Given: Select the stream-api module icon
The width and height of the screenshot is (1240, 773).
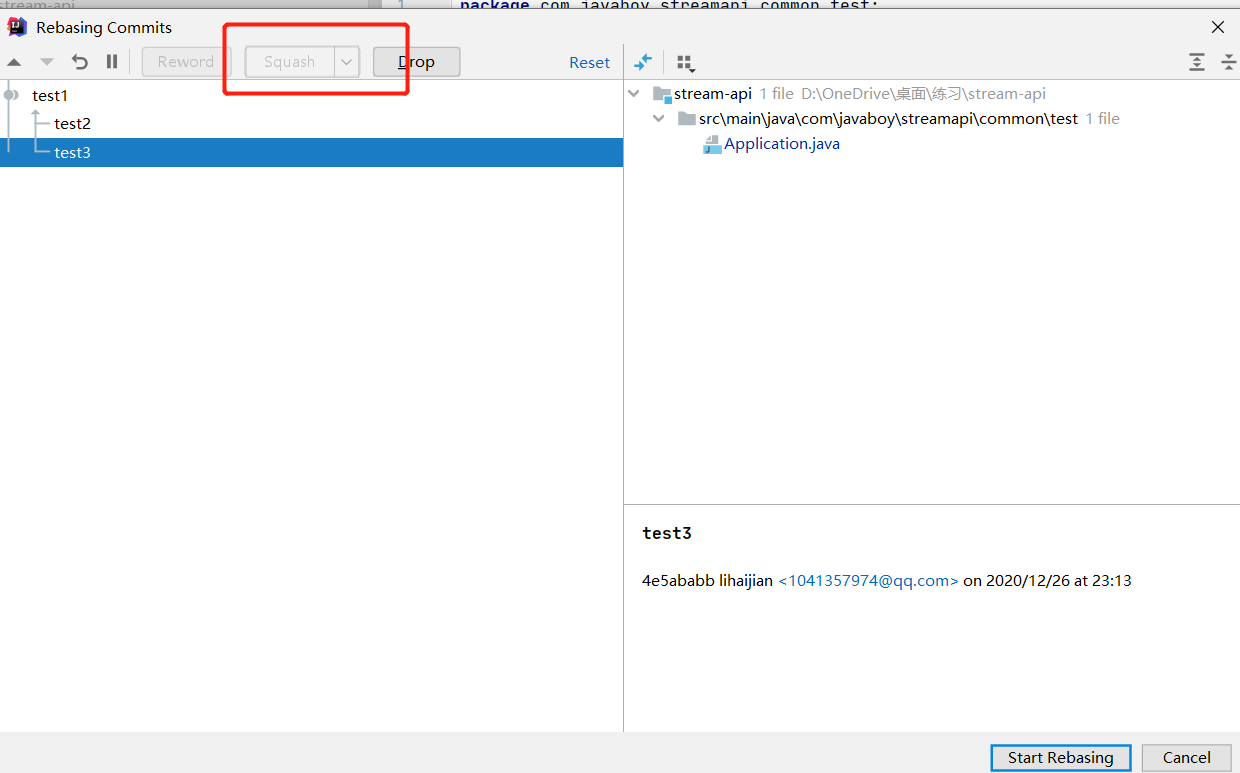Looking at the screenshot, I should (662, 94).
